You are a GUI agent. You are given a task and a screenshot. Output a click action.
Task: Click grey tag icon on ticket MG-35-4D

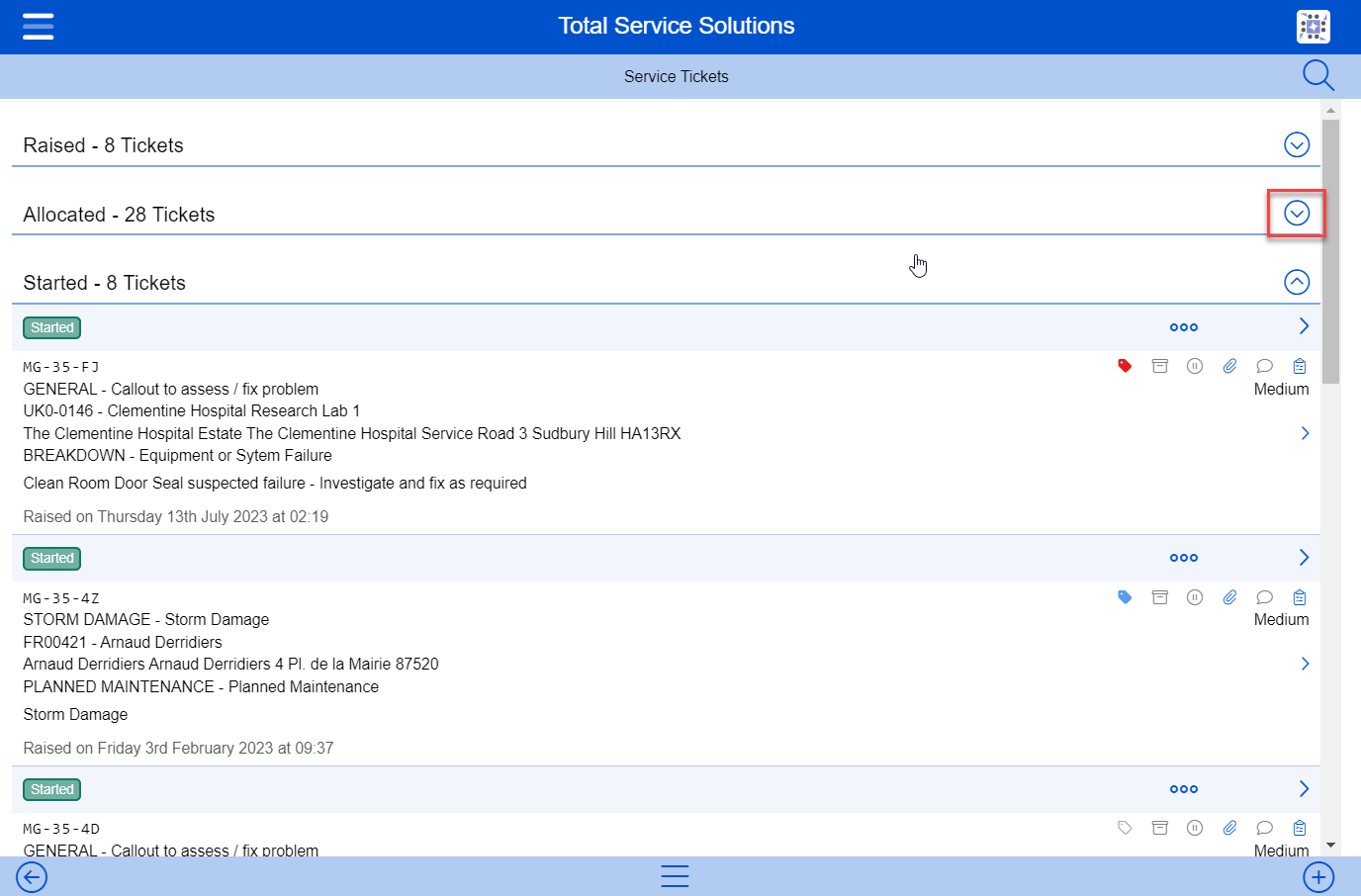tap(1125, 828)
